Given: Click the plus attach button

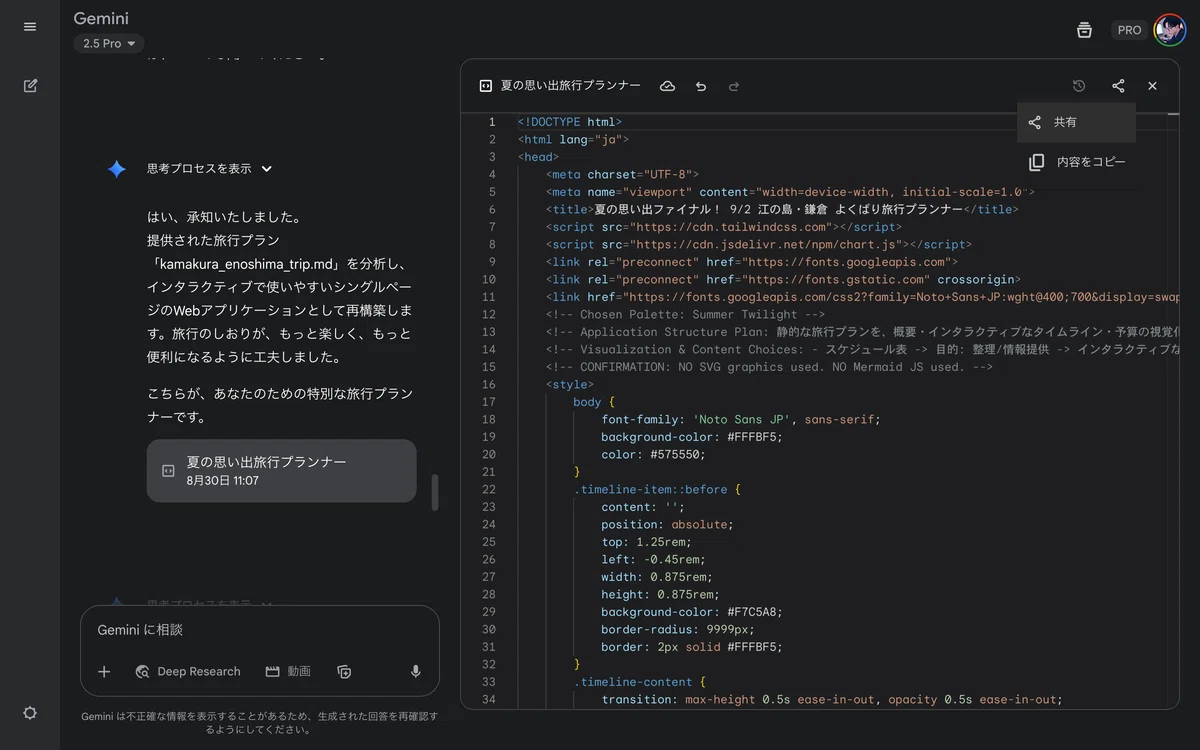Looking at the screenshot, I should point(104,672).
